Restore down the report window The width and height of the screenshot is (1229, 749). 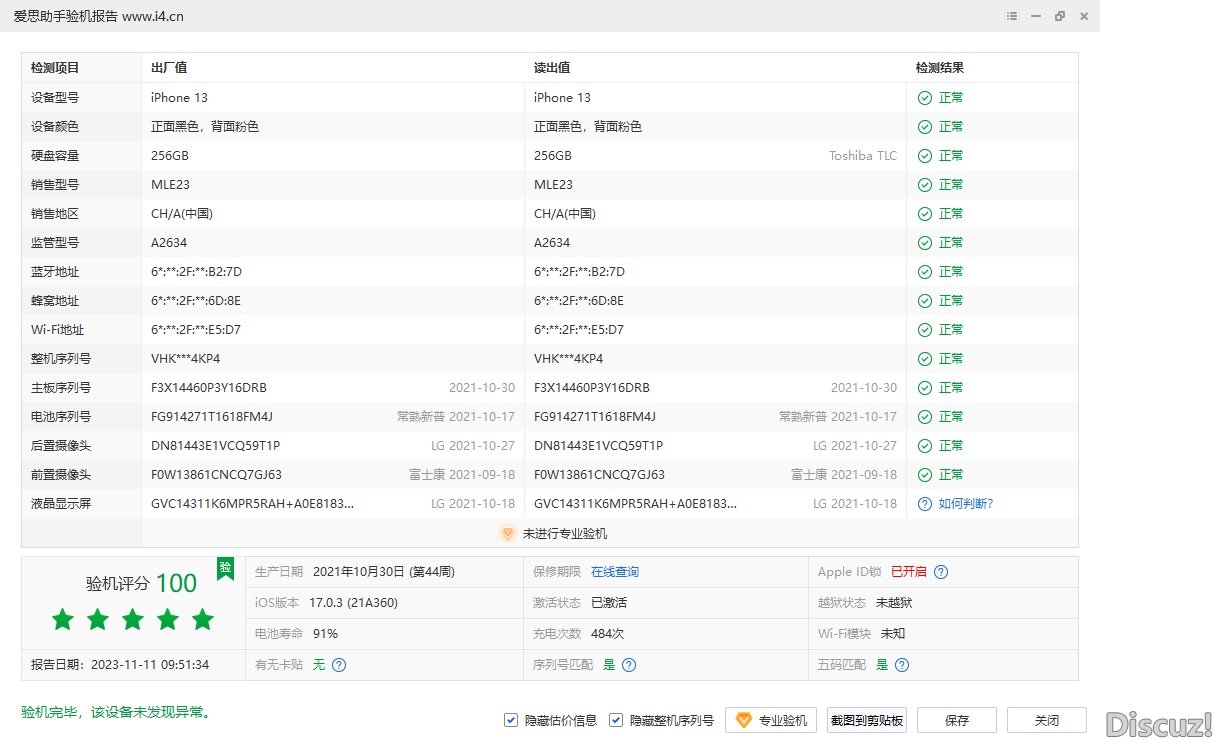pyautogui.click(x=1060, y=16)
